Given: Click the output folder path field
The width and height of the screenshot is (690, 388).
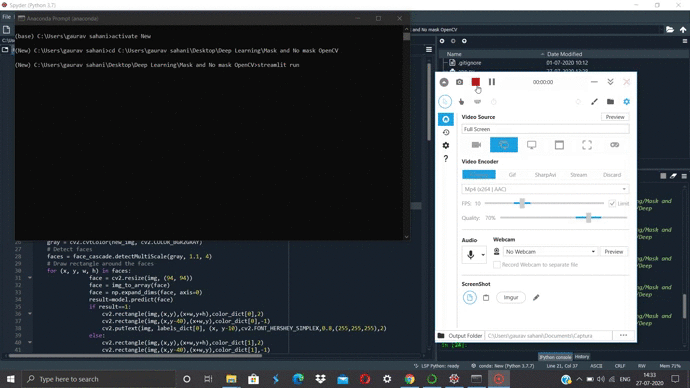Looking at the screenshot, I should (548, 336).
